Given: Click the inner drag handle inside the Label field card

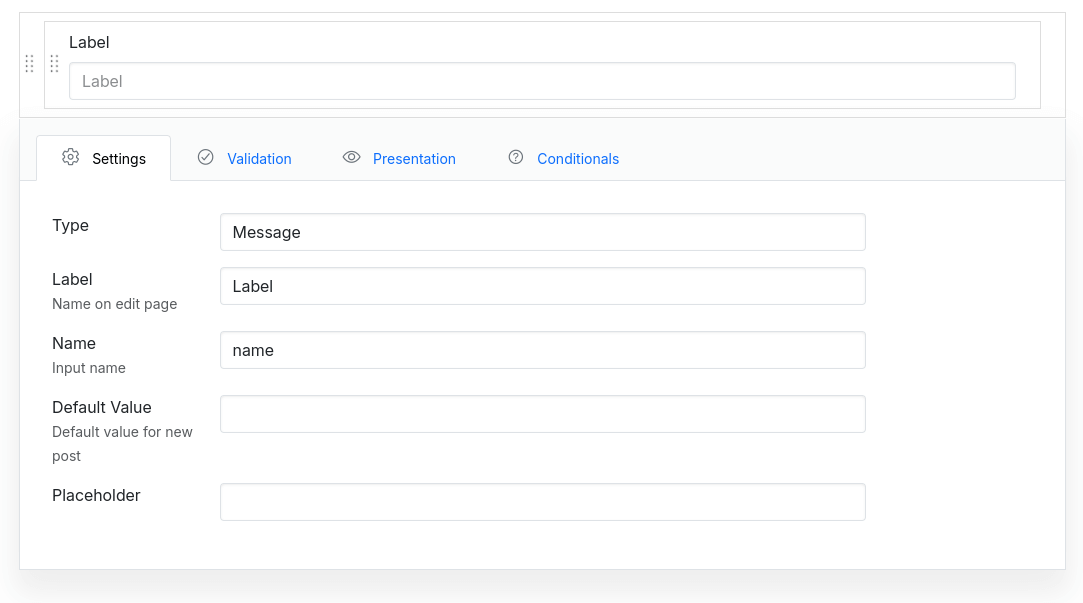Looking at the screenshot, I should 55,63.
